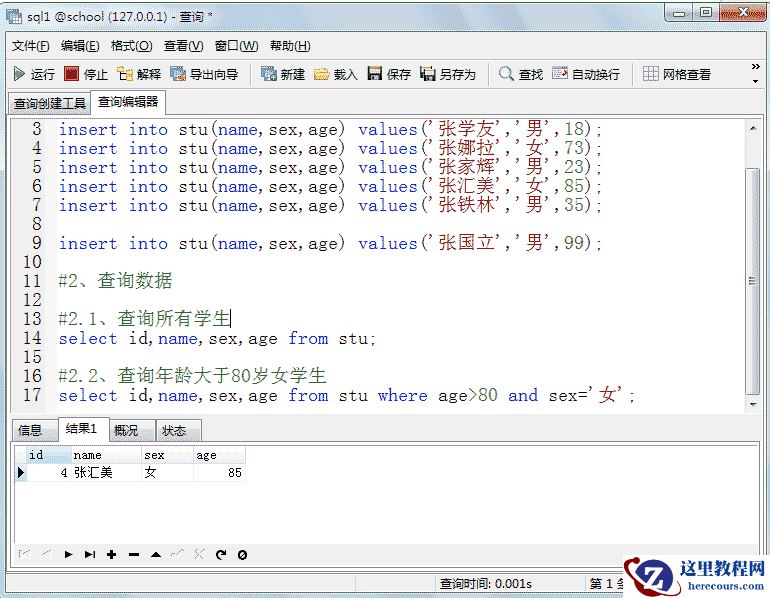Cancel edits with the X navigator icon

coord(199,554)
